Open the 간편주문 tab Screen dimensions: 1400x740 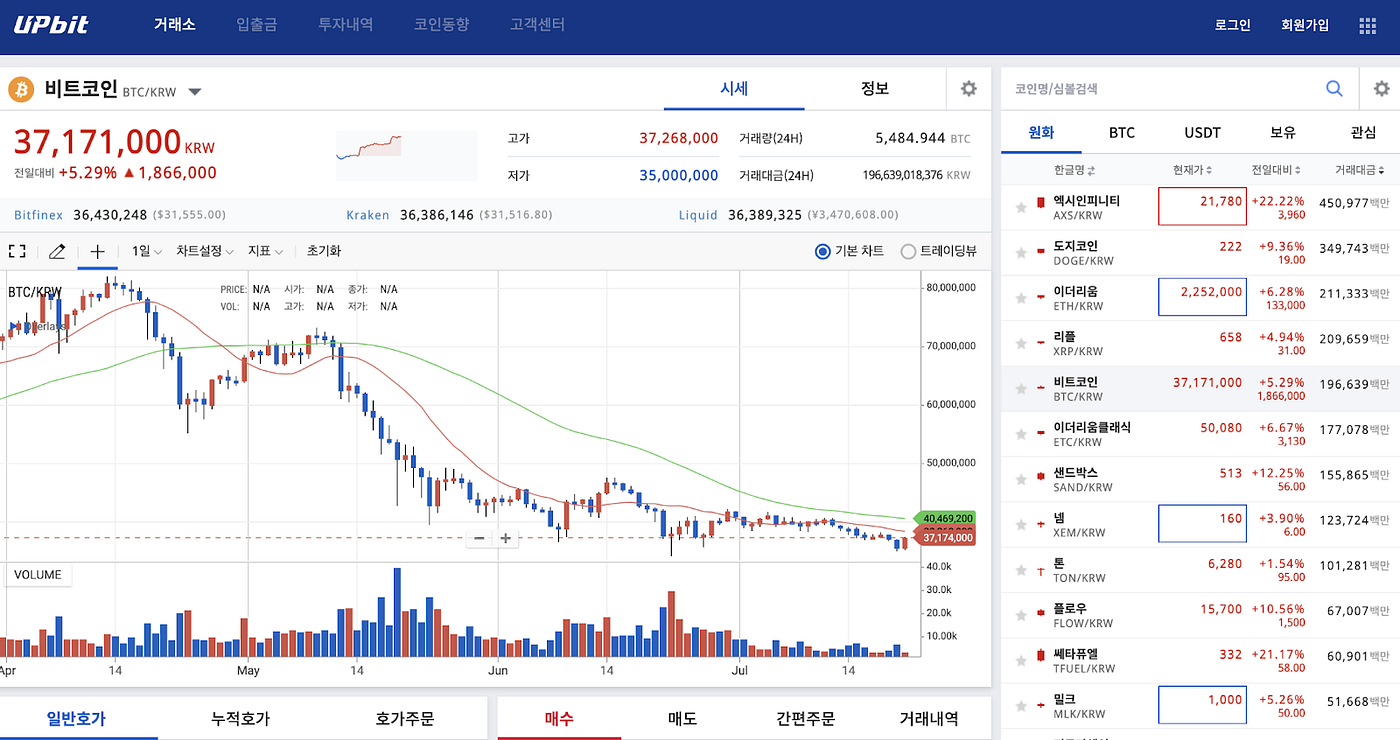point(805,718)
